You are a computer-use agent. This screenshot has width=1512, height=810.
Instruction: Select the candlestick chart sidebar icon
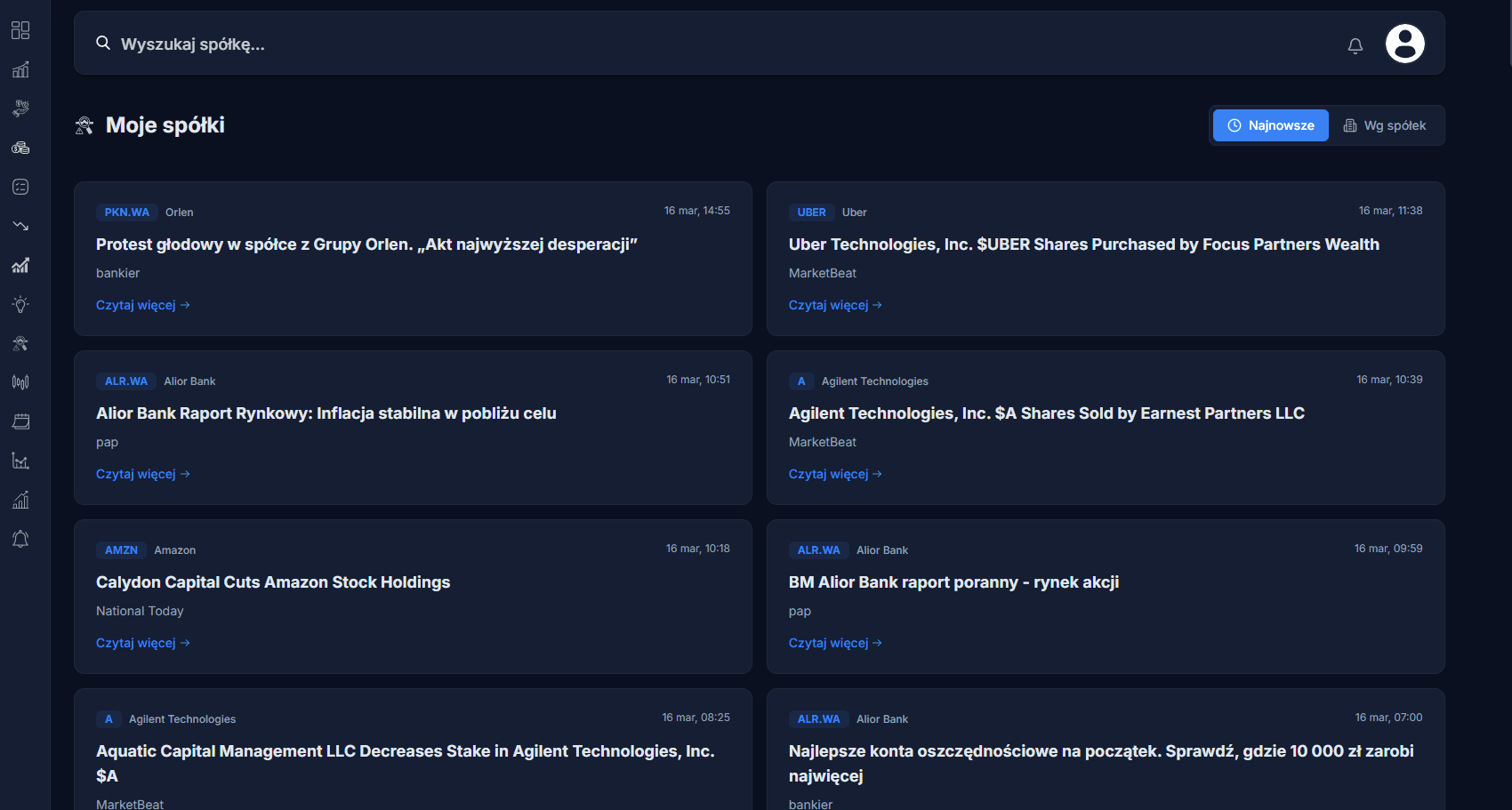coord(20,382)
